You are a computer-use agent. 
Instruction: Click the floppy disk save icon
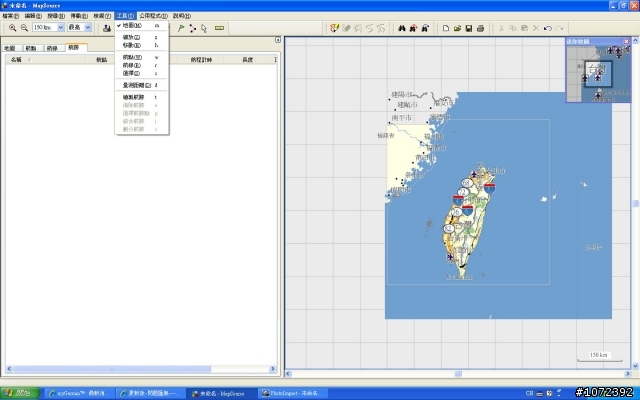[469, 28]
